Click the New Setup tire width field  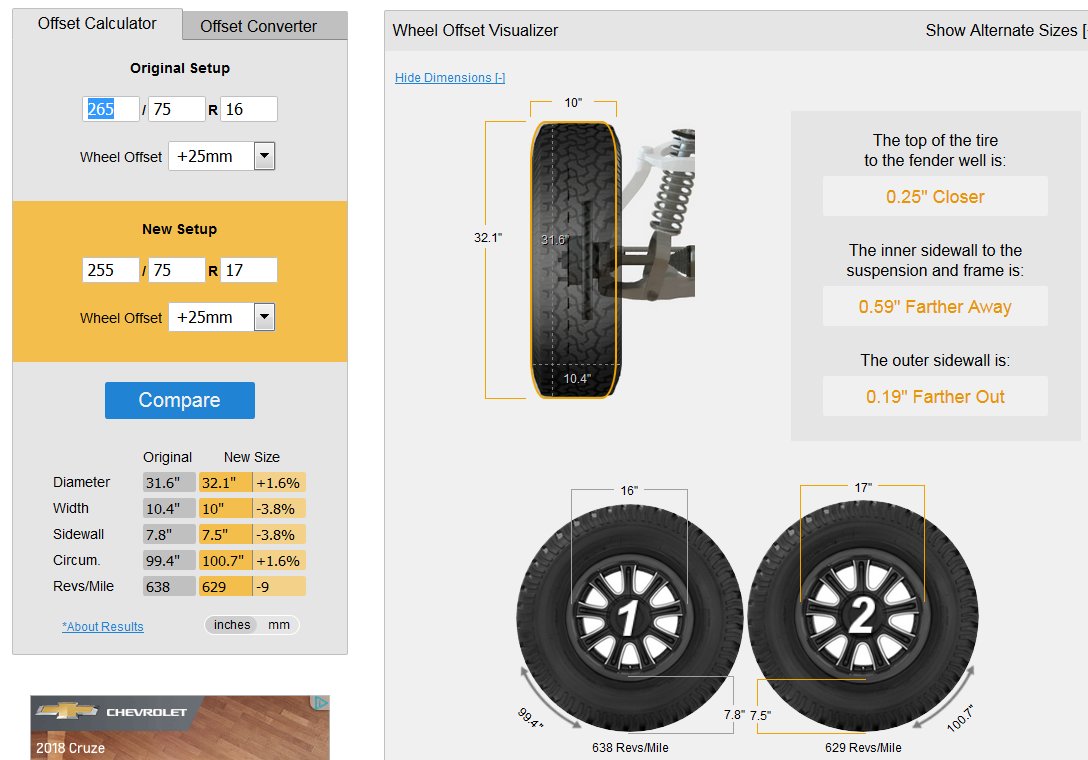[110, 270]
